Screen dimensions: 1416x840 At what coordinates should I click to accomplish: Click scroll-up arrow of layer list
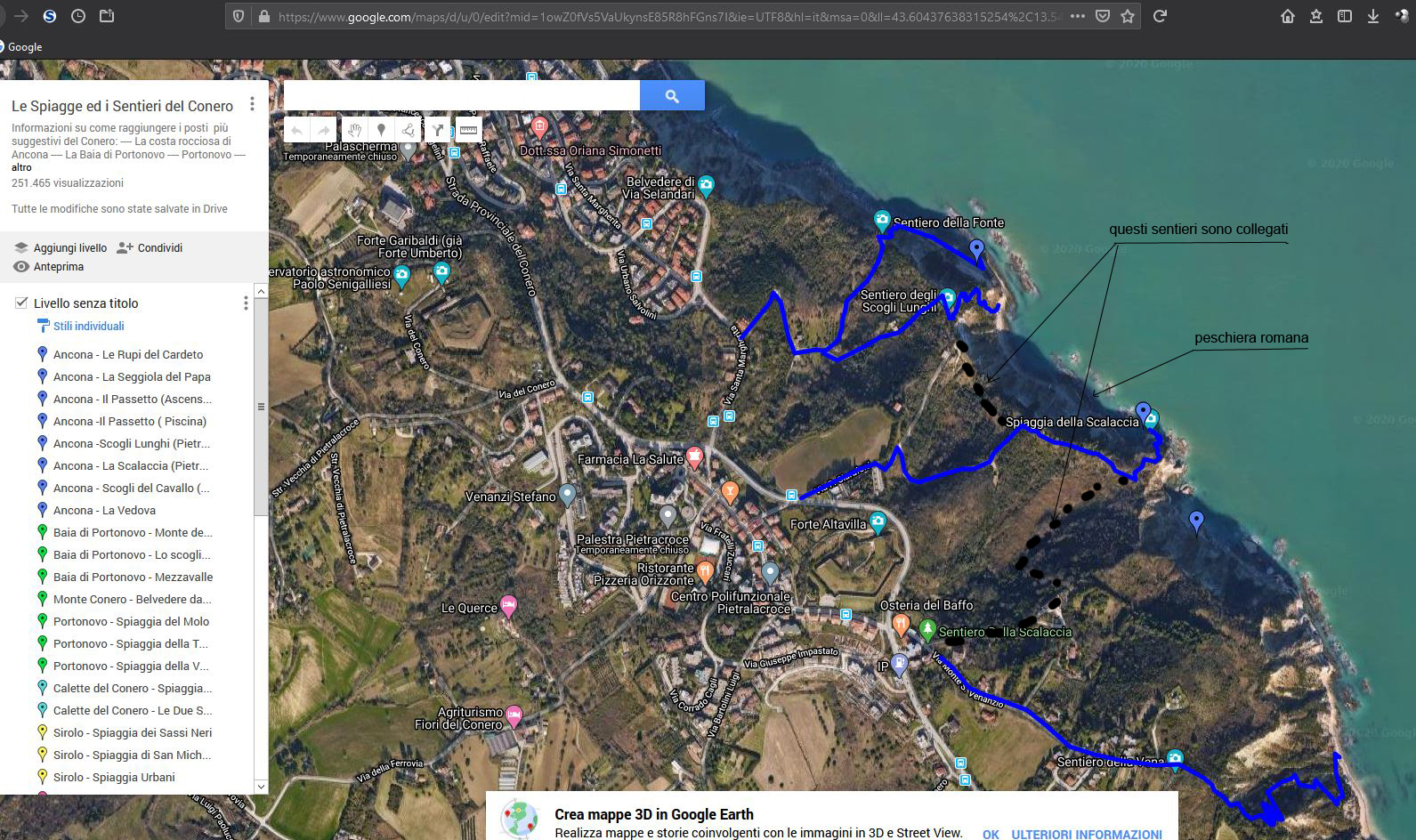[x=261, y=292]
